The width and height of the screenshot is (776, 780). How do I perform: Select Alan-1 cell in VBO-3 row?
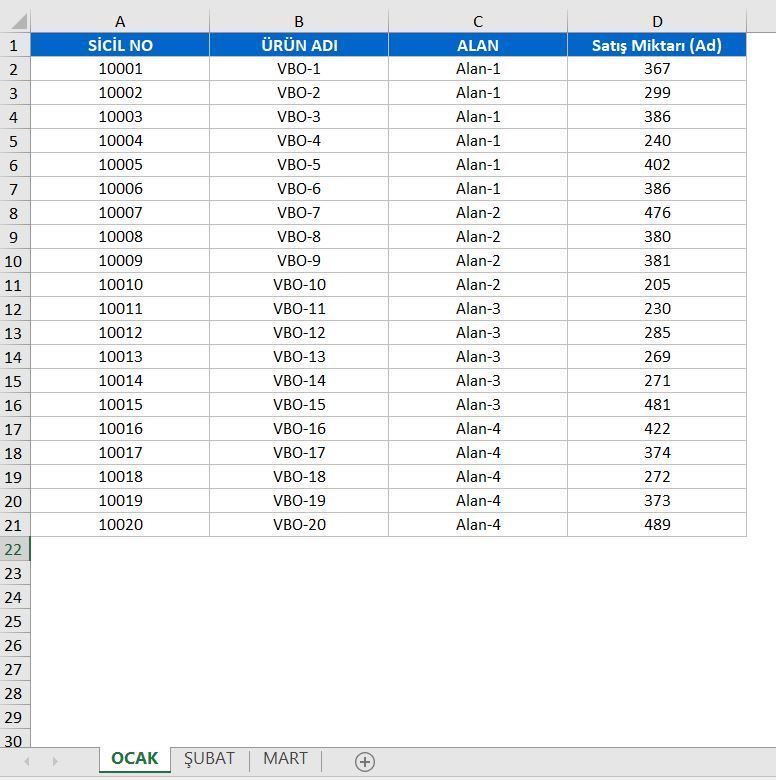click(478, 116)
